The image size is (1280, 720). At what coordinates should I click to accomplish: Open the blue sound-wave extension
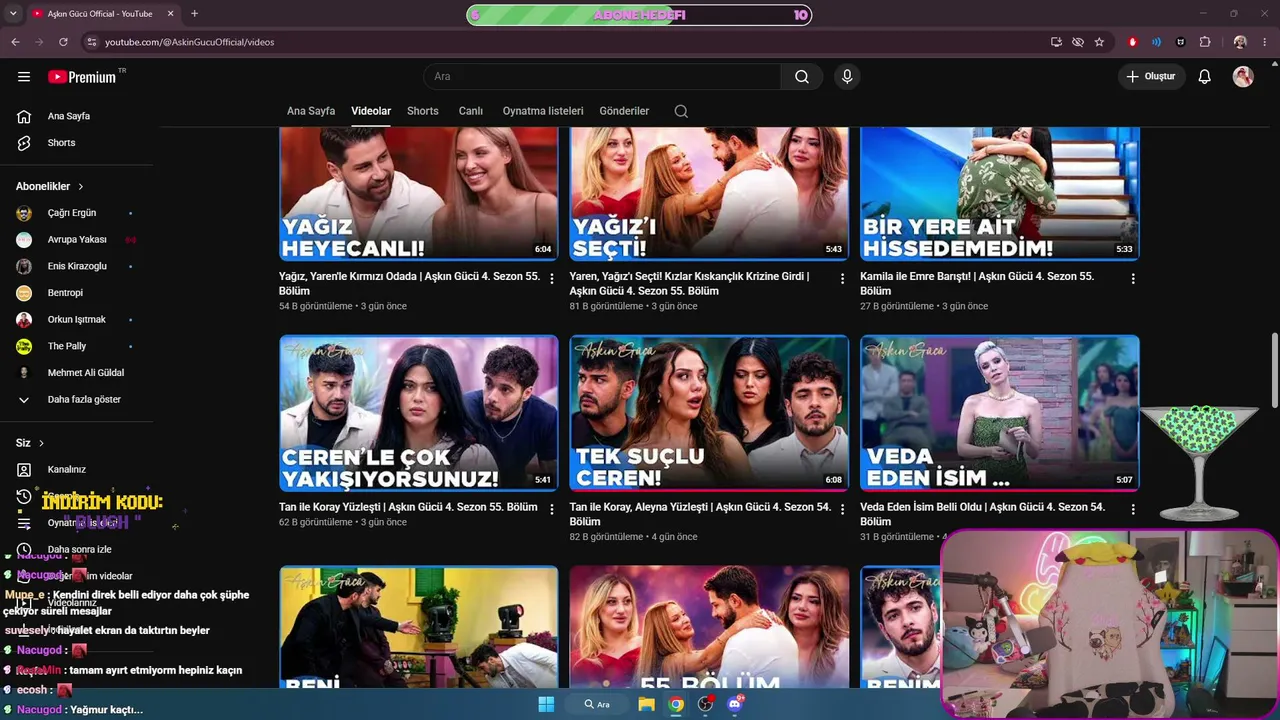[1156, 42]
